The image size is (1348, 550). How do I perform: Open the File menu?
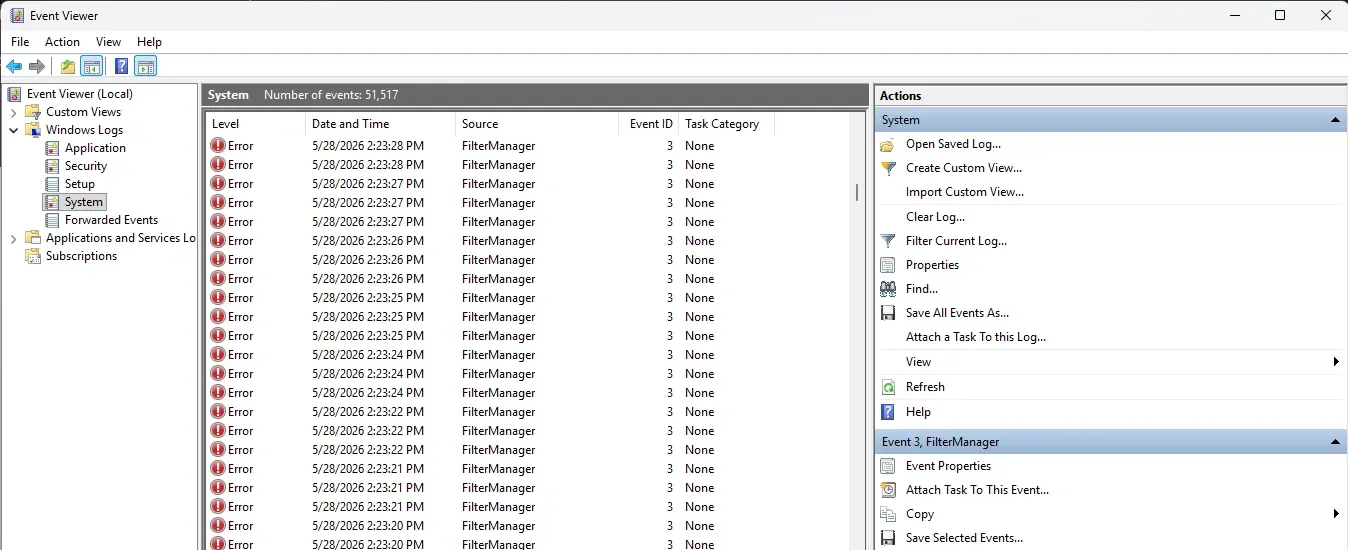coord(20,42)
